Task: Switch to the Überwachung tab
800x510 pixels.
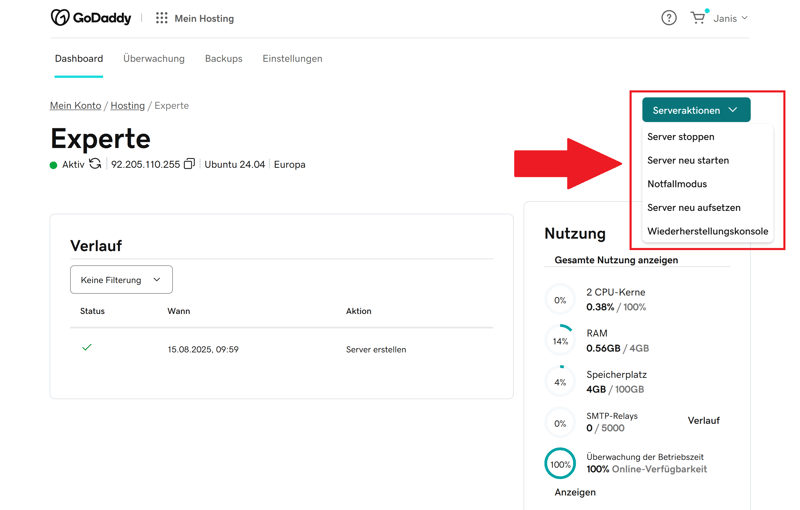Action: coord(154,59)
